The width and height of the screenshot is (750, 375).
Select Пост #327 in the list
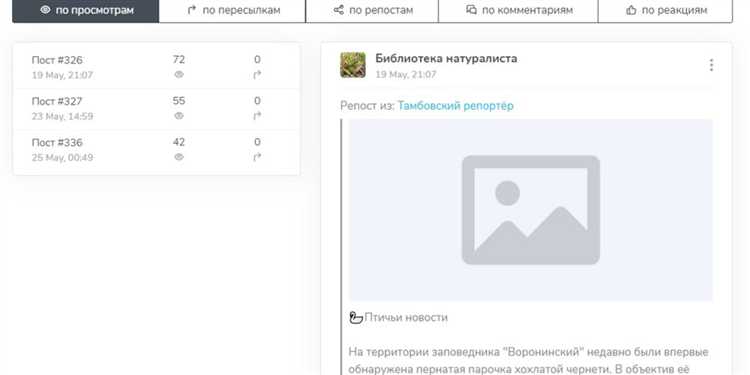(x=156, y=109)
